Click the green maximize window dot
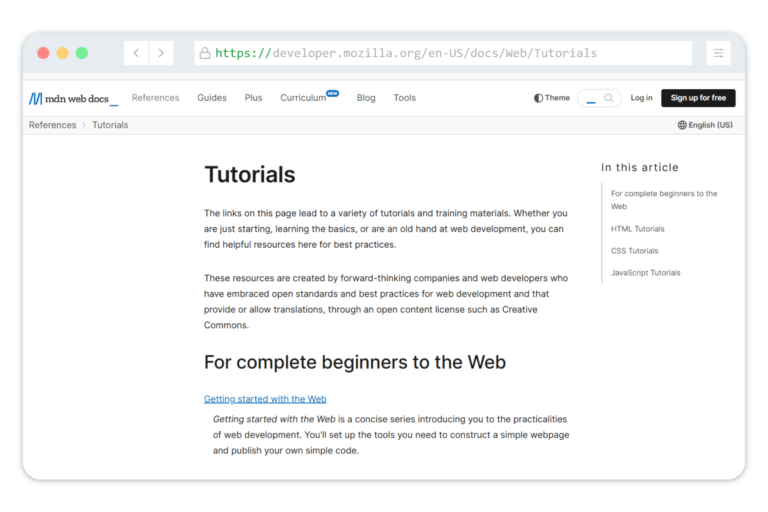 point(82,53)
